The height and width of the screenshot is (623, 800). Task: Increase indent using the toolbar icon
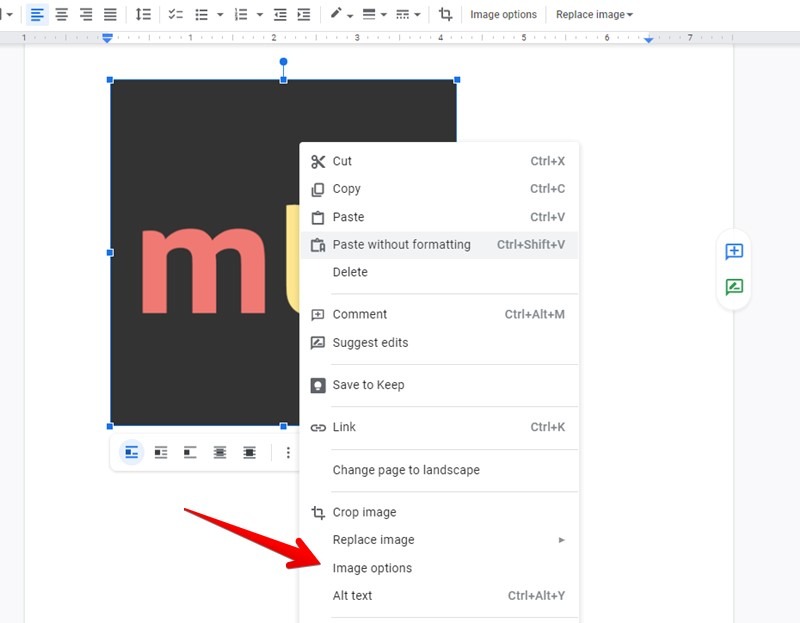coord(303,14)
